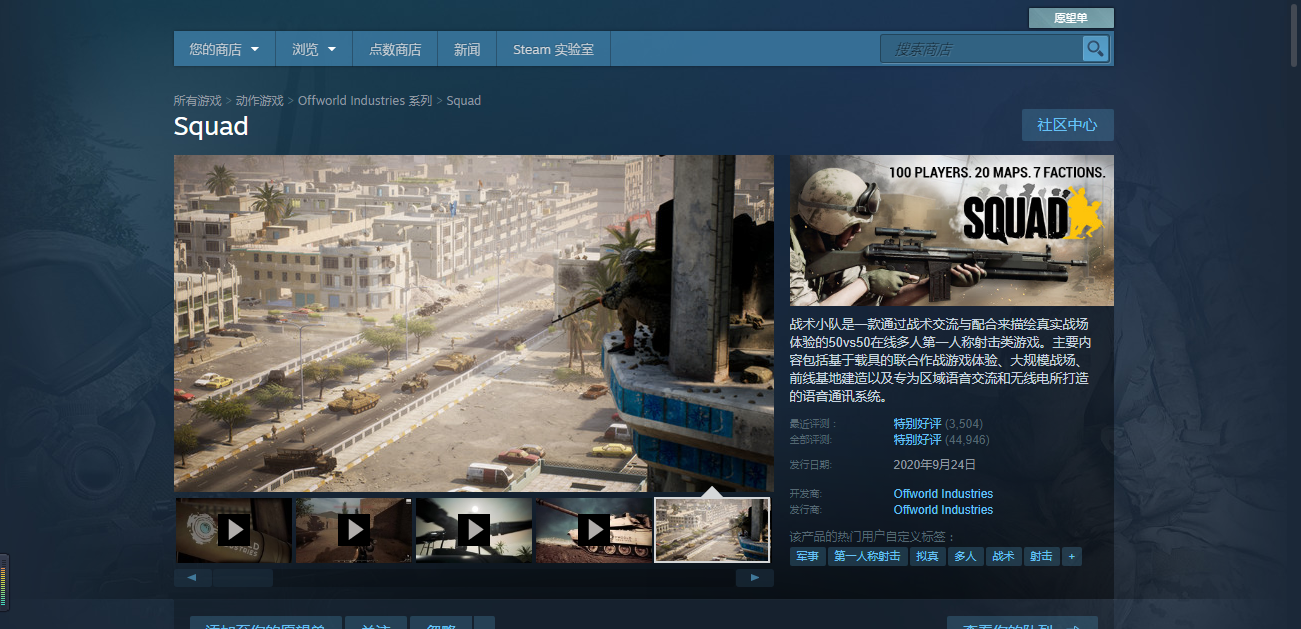Viewport: 1301px width, 629px height.
Task: Open the 浏览 dropdown menu
Action: pyautogui.click(x=314, y=49)
